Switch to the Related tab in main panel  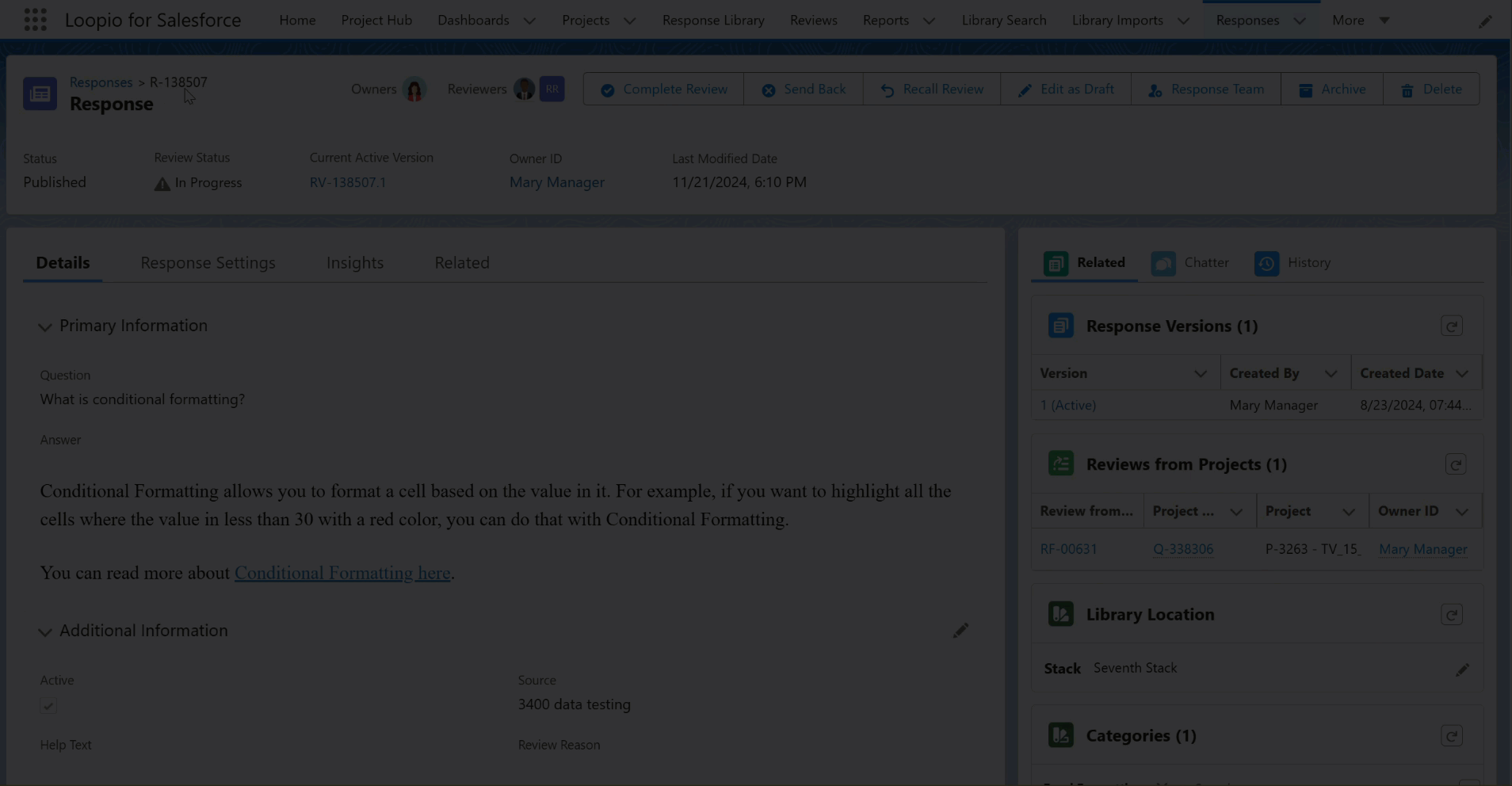pyautogui.click(x=462, y=262)
